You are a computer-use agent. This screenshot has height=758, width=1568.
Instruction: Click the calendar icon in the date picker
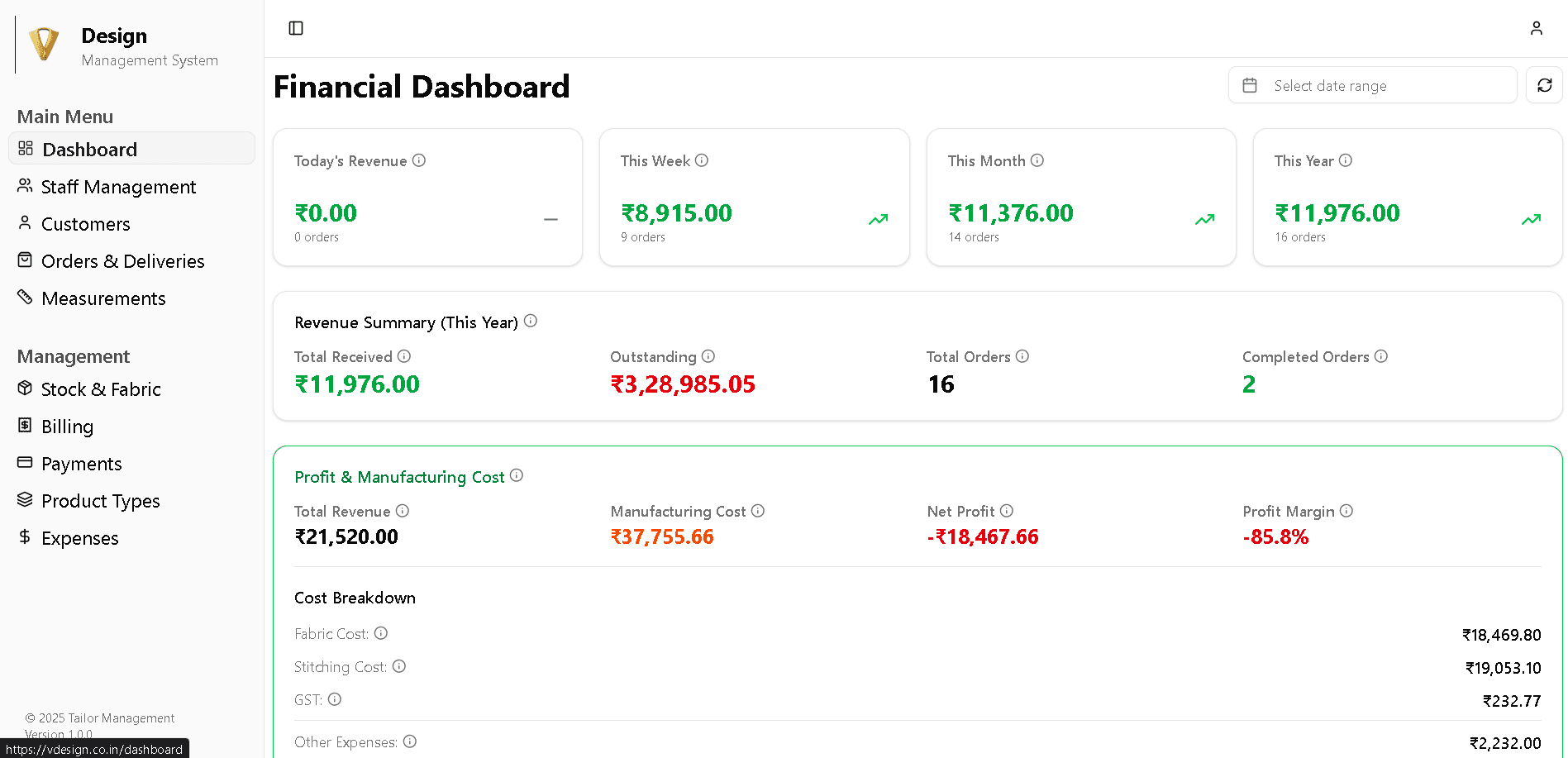click(x=1250, y=85)
